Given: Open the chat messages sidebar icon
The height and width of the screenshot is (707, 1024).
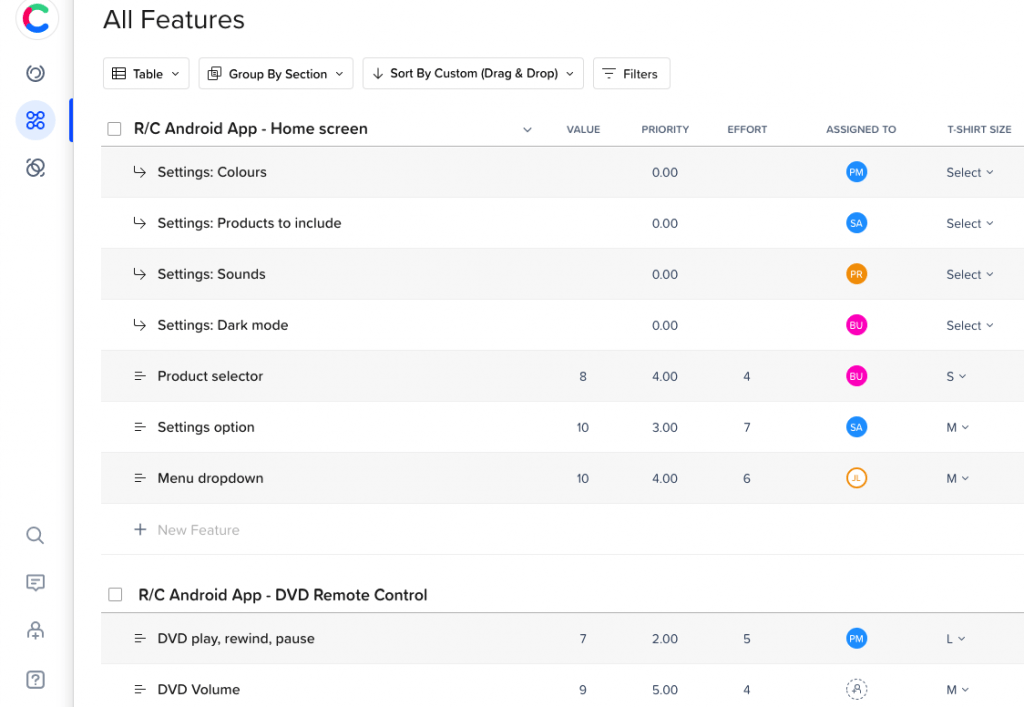Looking at the screenshot, I should (35, 582).
